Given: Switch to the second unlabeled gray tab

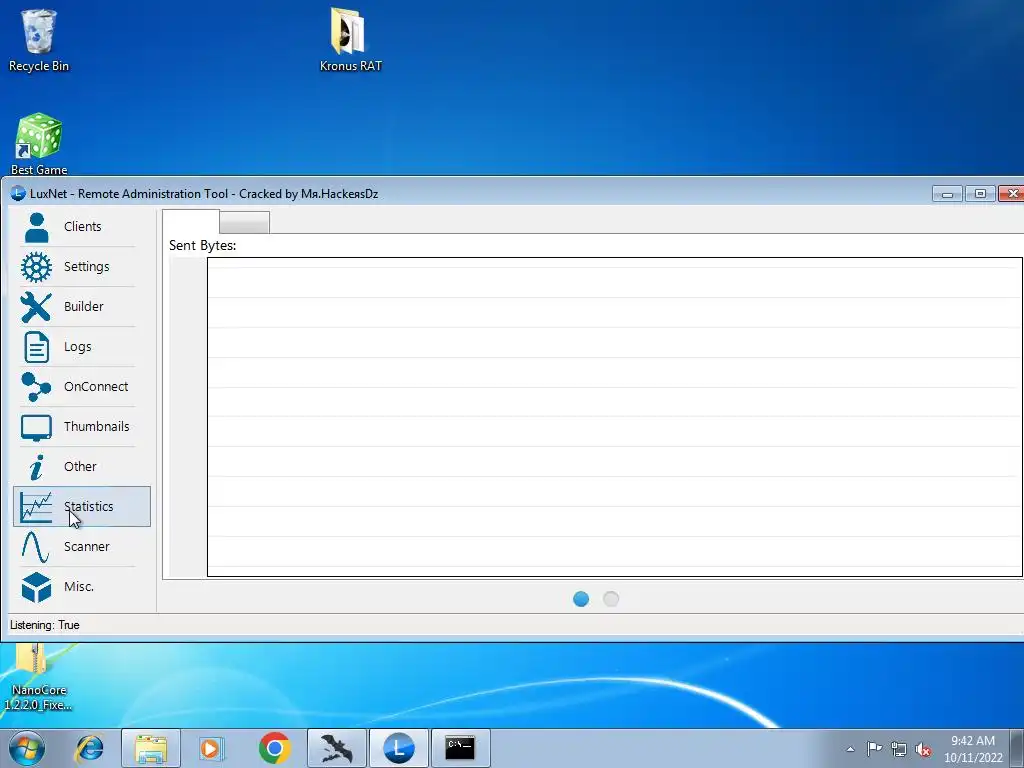Looking at the screenshot, I should click(x=244, y=223).
